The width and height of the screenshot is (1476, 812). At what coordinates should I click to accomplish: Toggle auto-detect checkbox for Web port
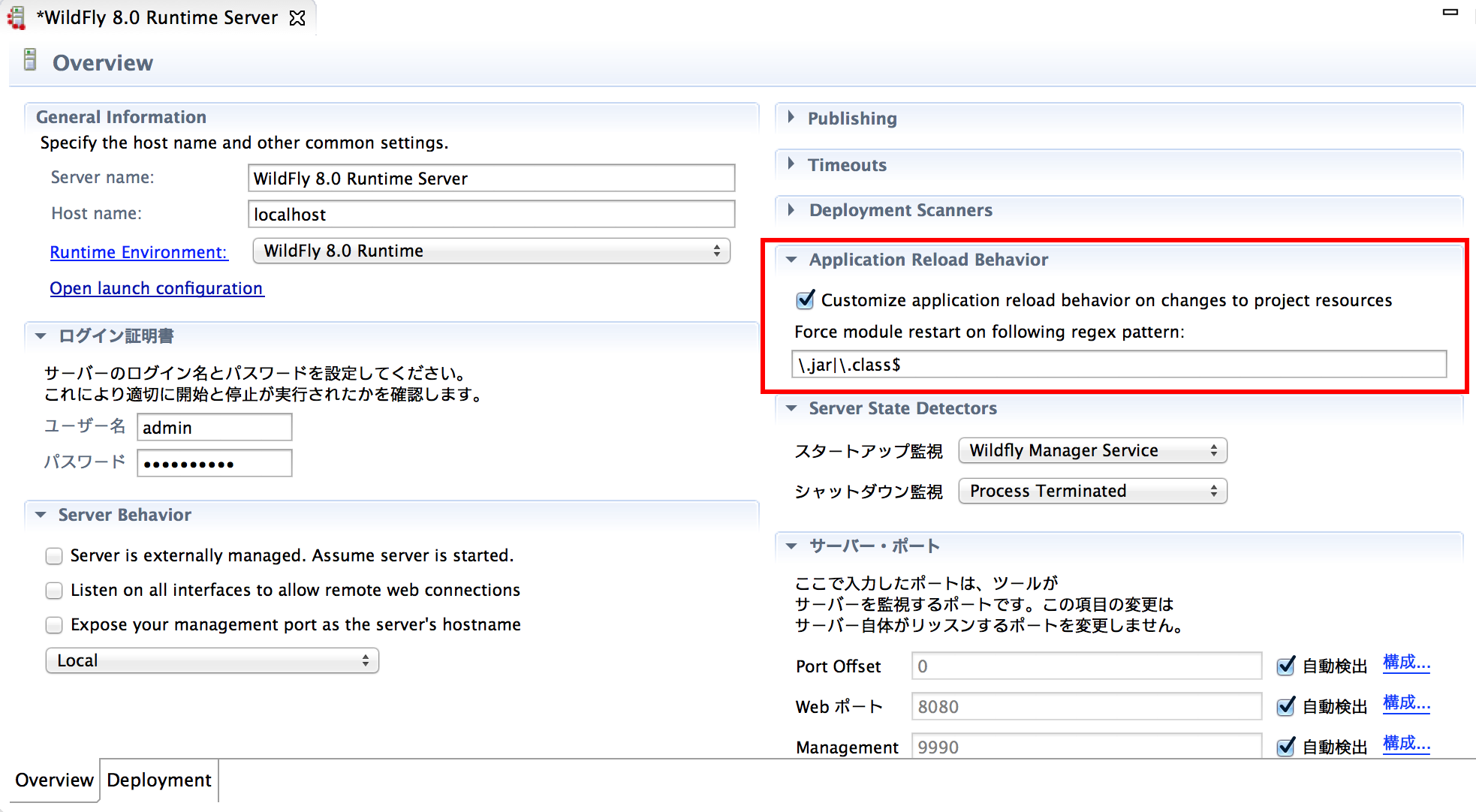[1286, 706]
